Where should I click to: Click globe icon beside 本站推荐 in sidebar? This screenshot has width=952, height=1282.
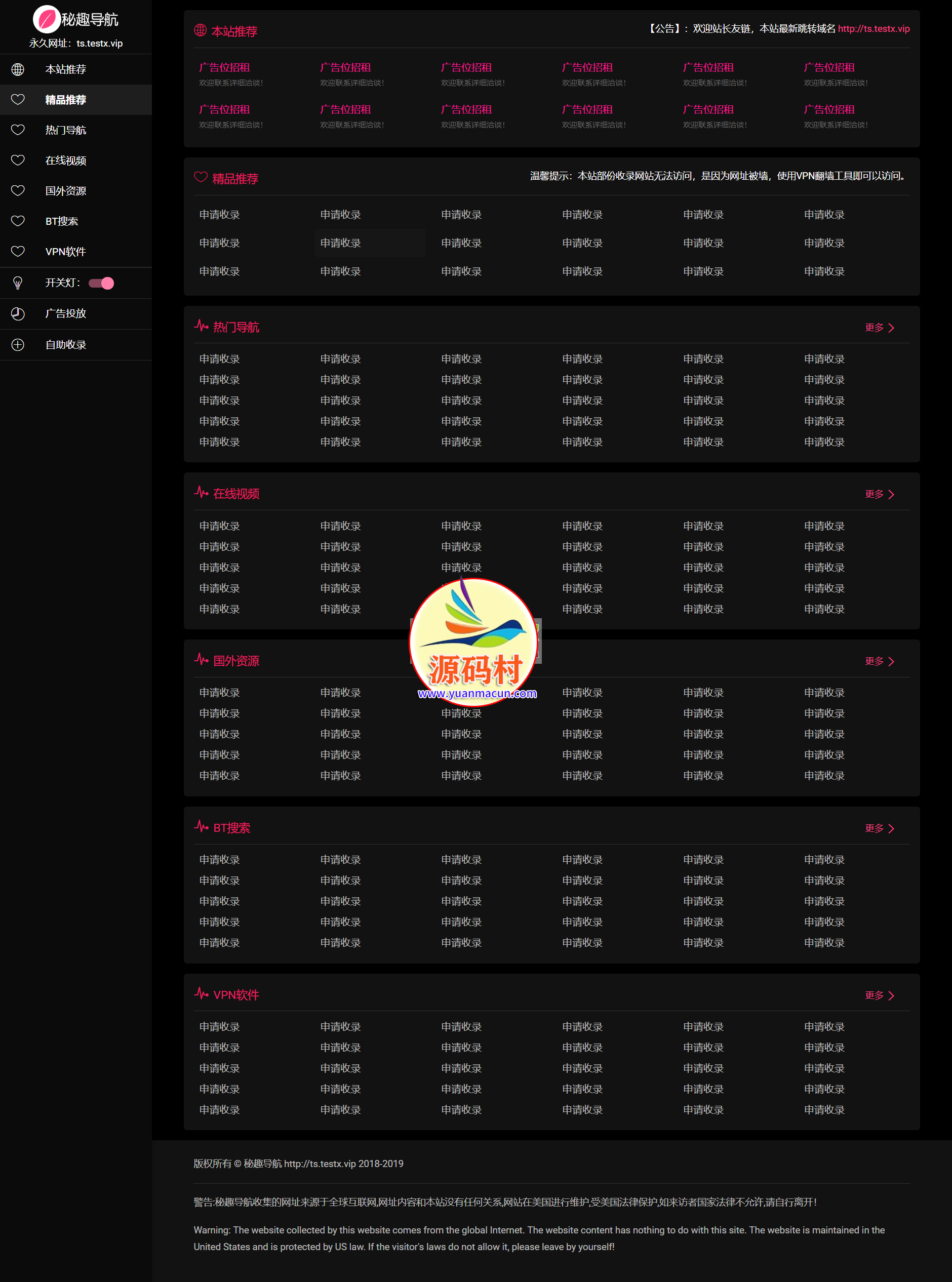pos(18,69)
